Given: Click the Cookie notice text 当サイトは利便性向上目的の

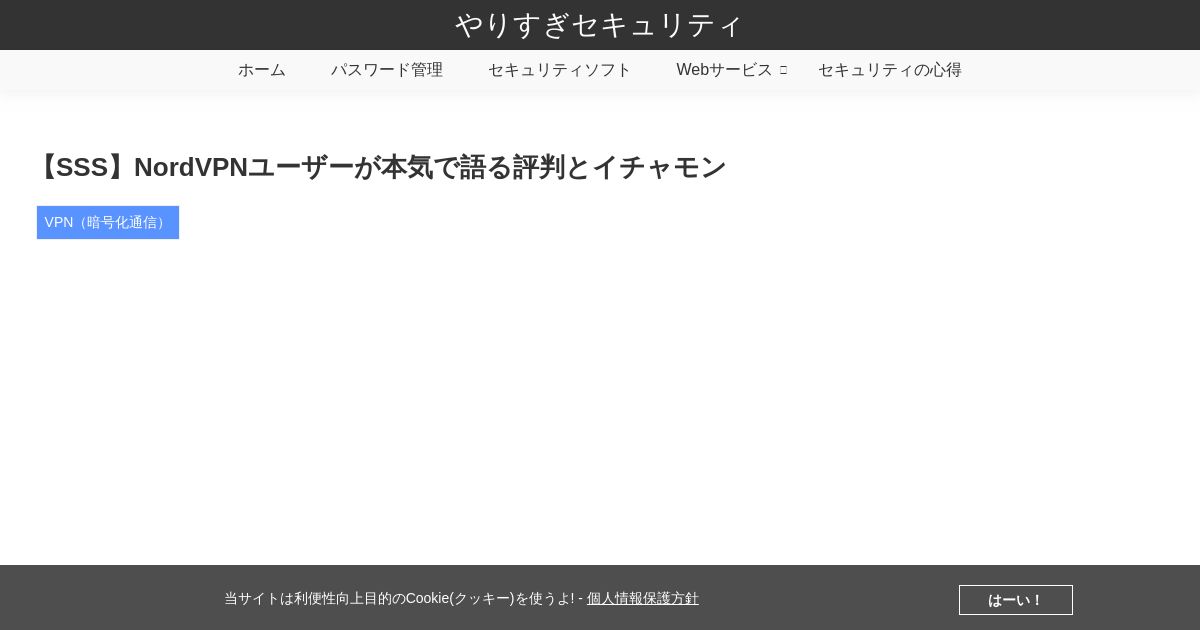Looking at the screenshot, I should click(x=315, y=598).
